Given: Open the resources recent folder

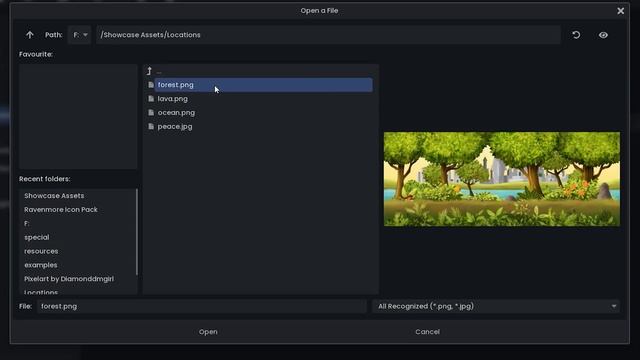Looking at the screenshot, I should pos(41,251).
